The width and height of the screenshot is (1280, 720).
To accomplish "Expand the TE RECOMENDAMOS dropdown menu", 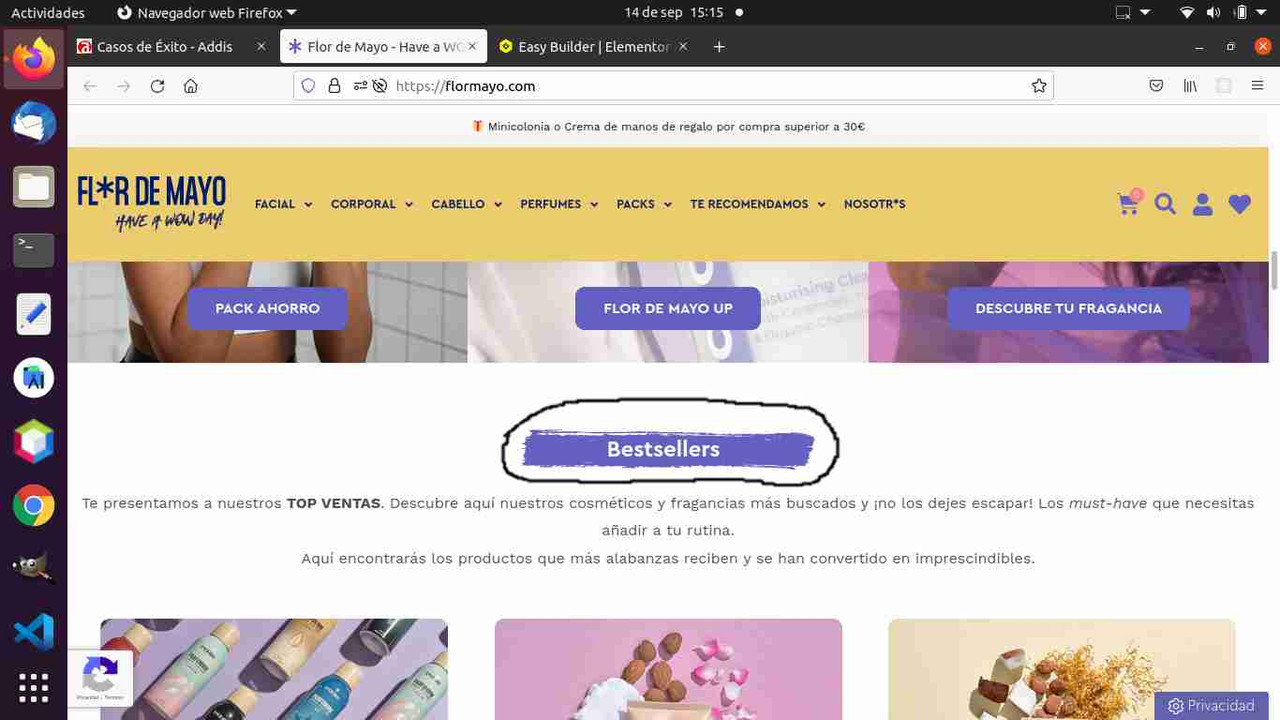I will click(x=758, y=204).
